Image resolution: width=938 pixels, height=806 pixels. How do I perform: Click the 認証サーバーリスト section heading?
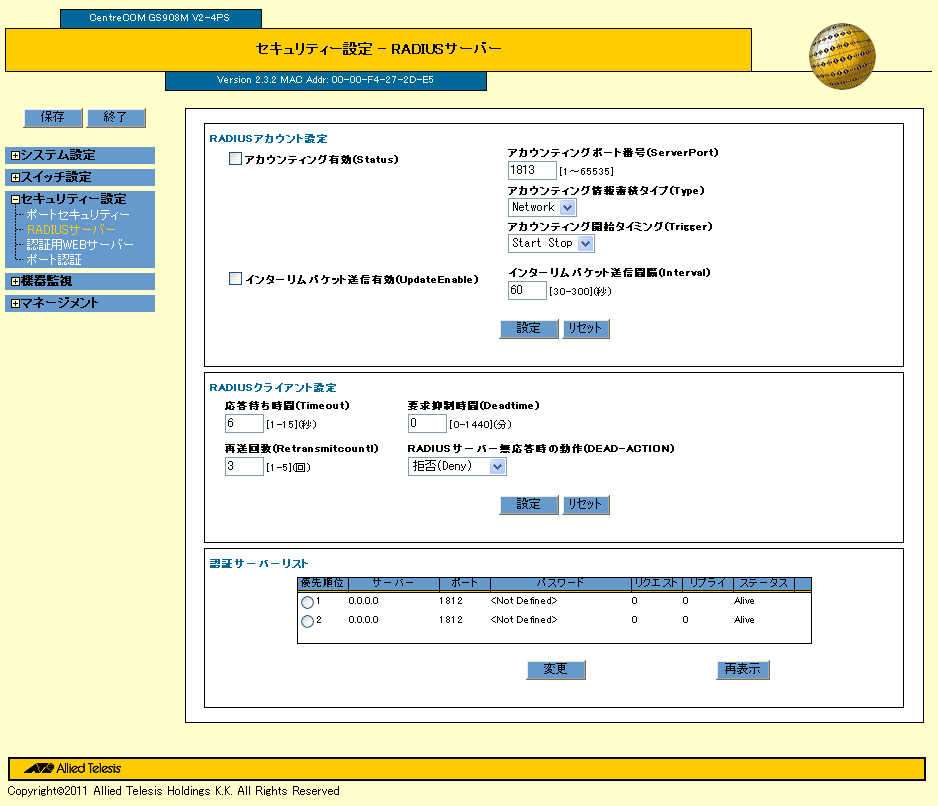click(x=259, y=564)
